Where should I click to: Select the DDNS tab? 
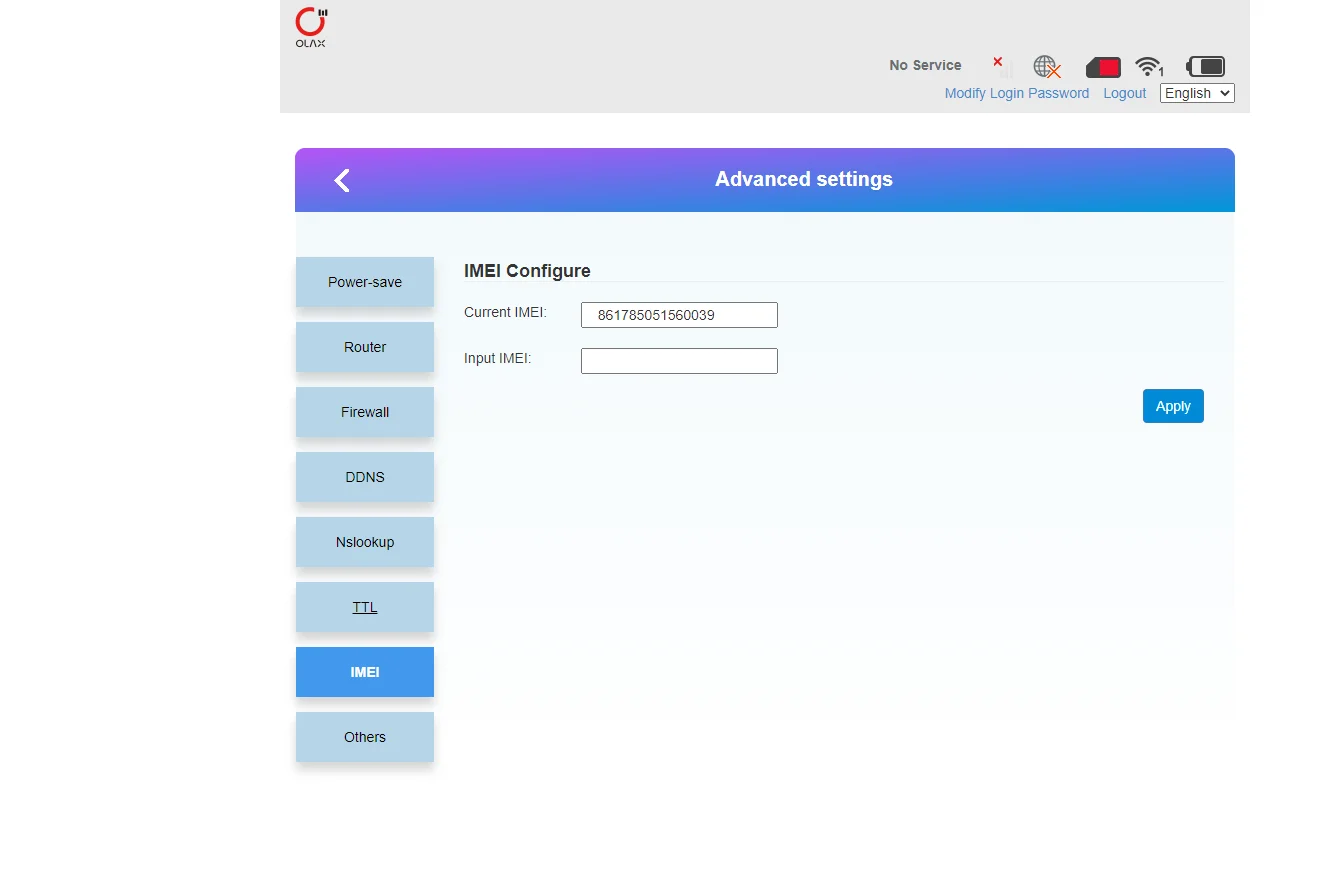365,477
